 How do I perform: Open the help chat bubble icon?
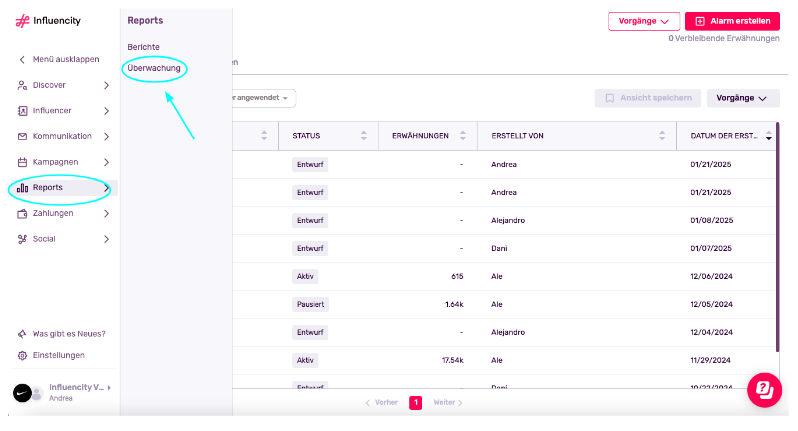(x=764, y=390)
